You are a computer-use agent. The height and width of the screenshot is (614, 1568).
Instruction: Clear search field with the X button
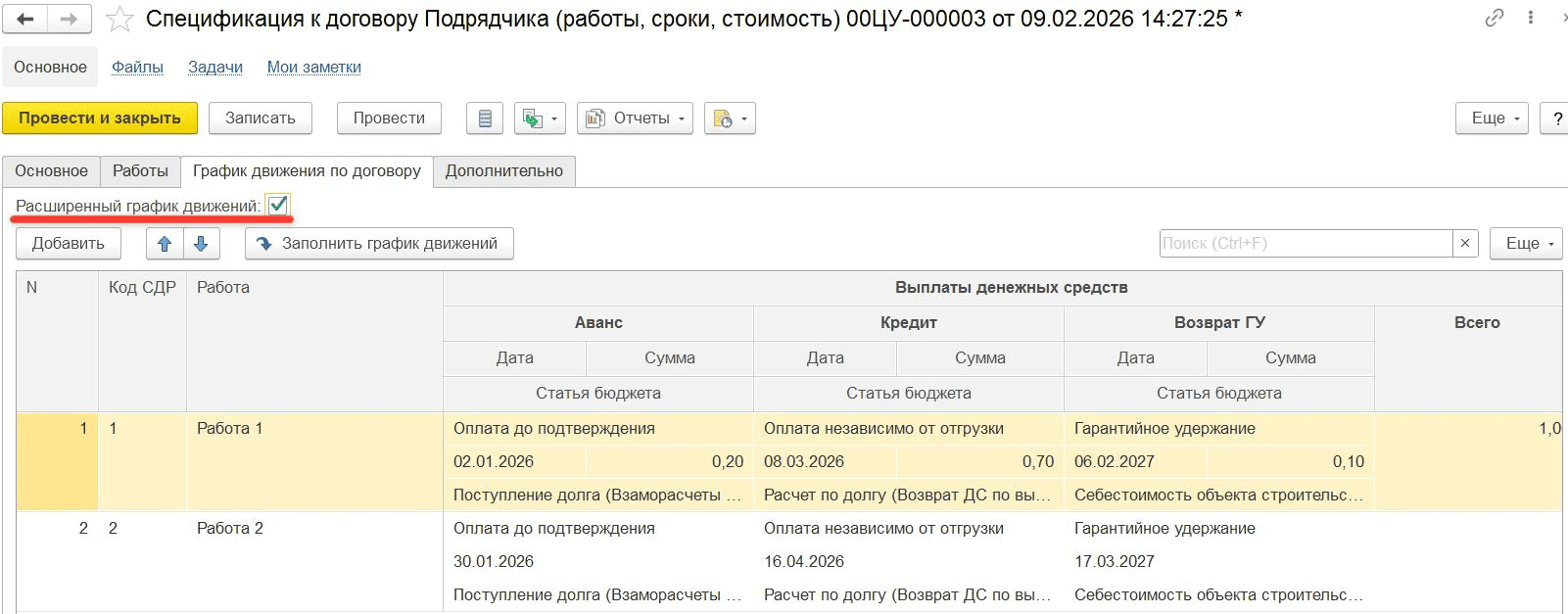tap(1465, 244)
